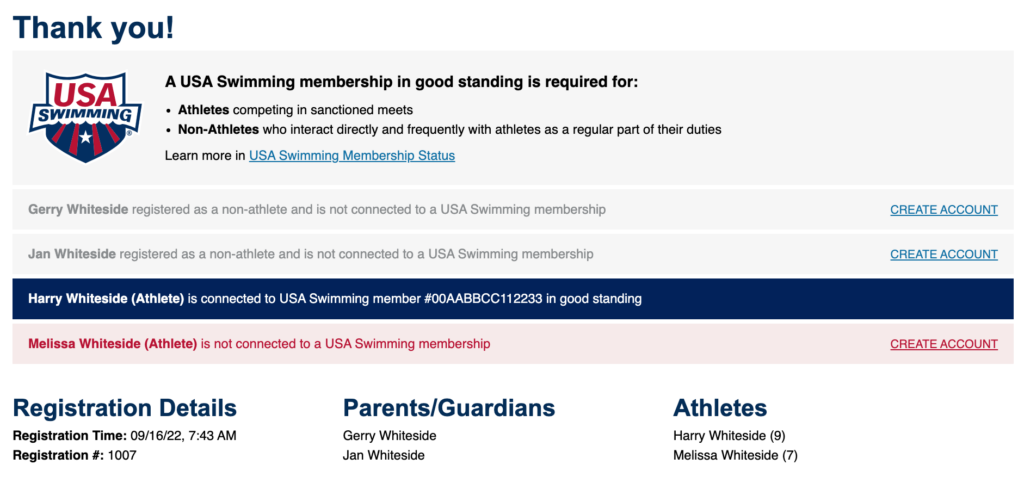Image resolution: width=1024 pixels, height=483 pixels.
Task: Select registration number 1007
Action: [122, 456]
